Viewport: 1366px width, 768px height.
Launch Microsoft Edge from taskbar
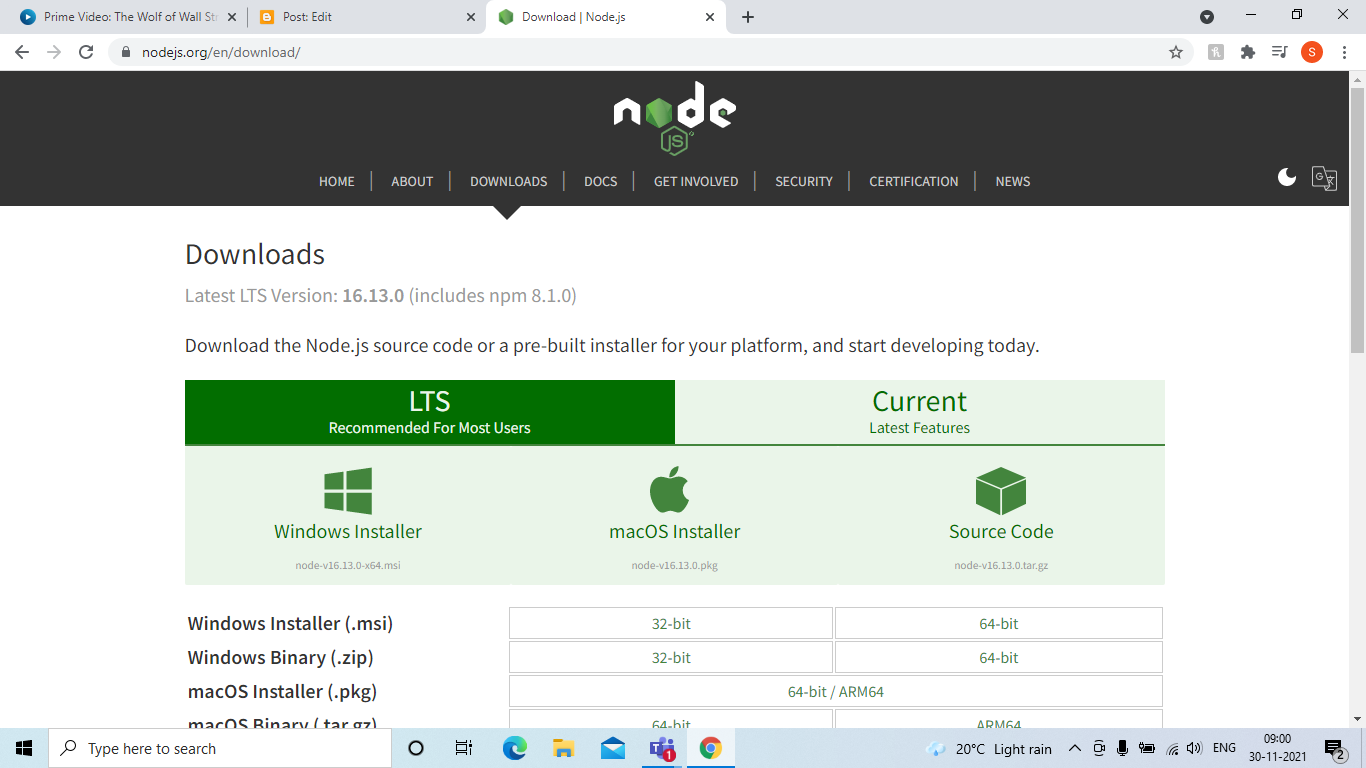[514, 748]
